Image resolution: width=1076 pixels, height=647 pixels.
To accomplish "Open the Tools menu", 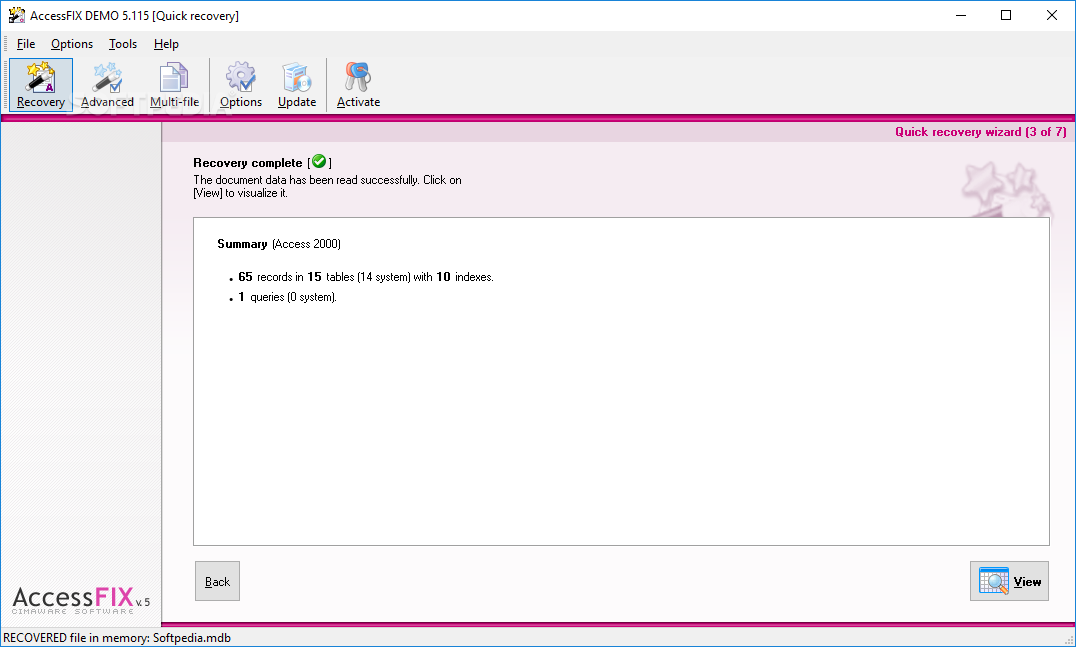I will pyautogui.click(x=123, y=44).
